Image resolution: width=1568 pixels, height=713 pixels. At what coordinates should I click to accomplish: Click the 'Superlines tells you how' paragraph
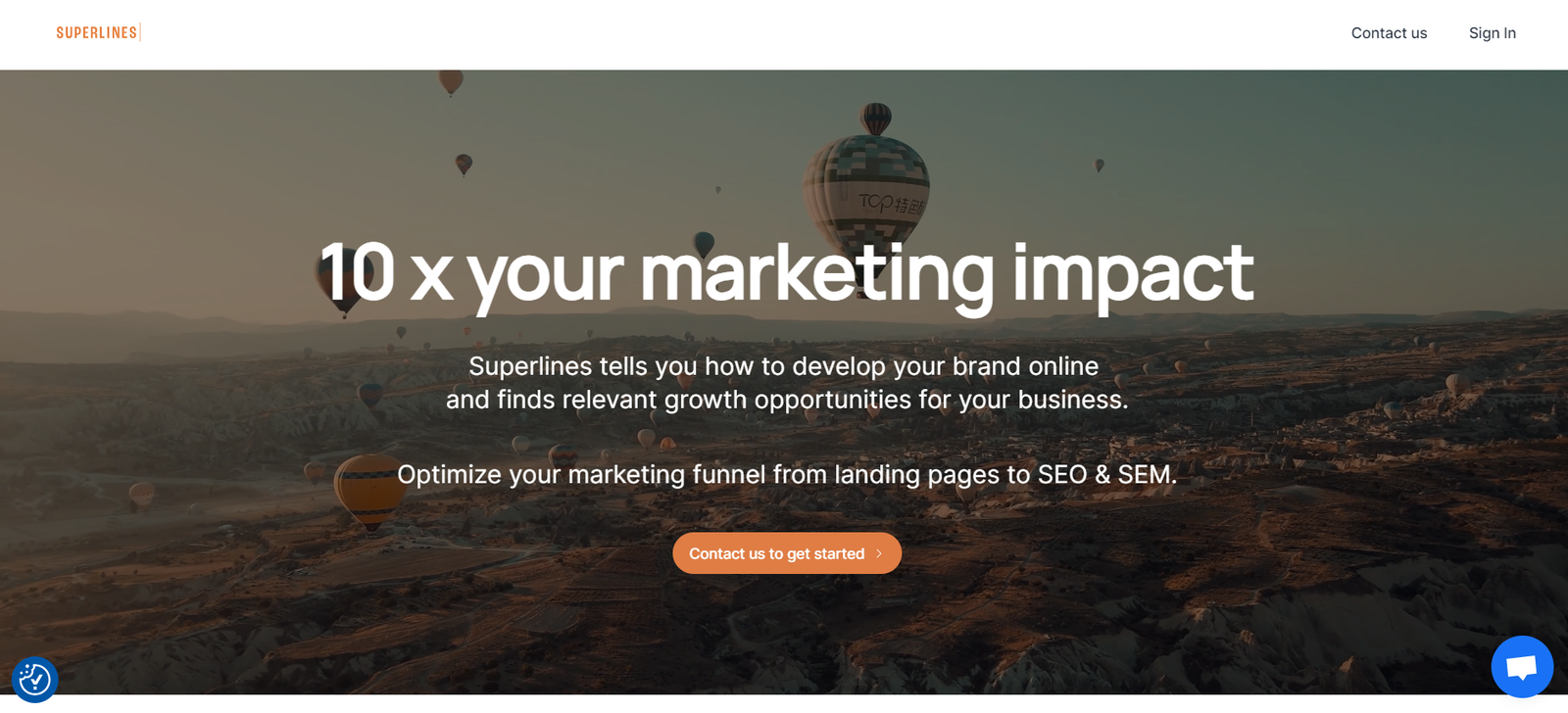[x=787, y=383]
